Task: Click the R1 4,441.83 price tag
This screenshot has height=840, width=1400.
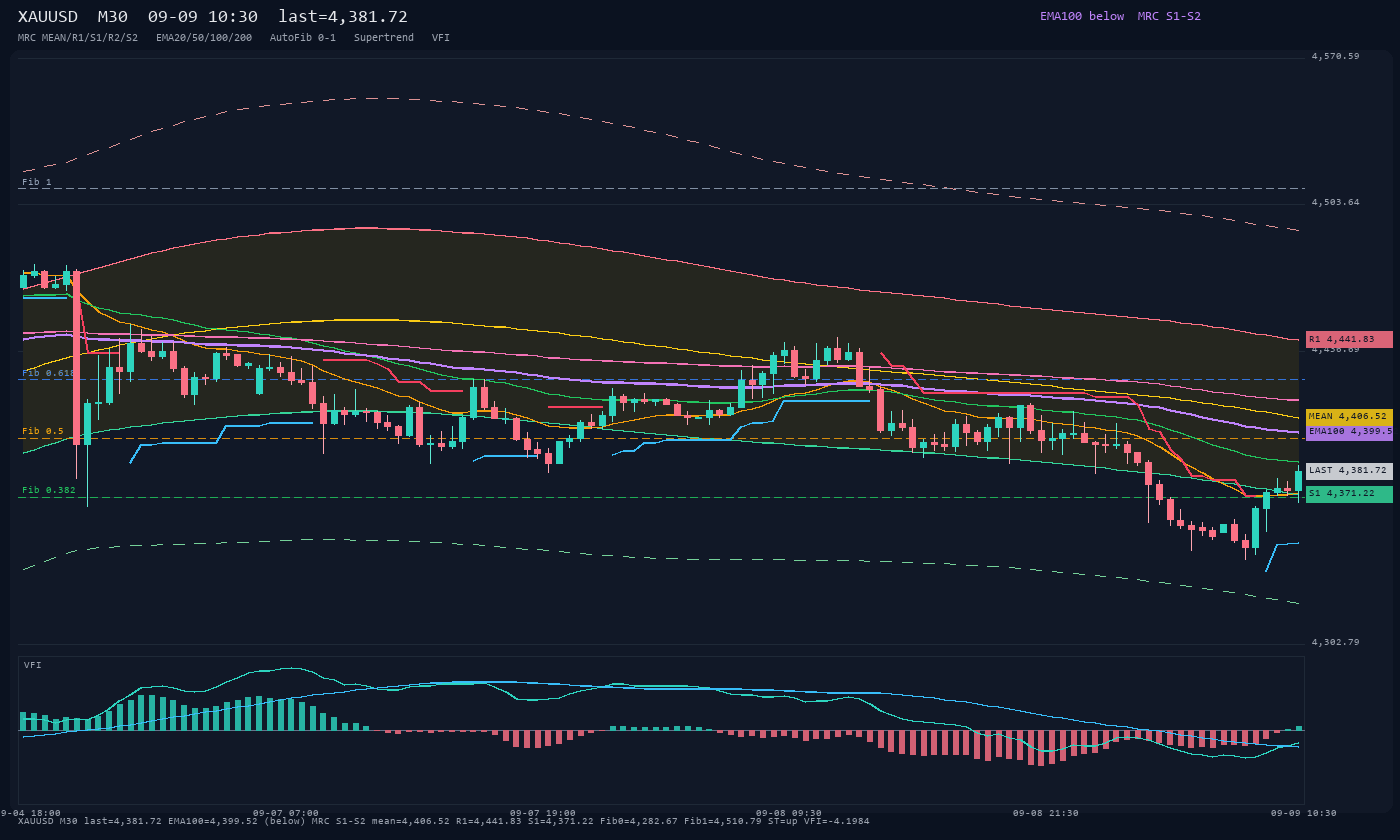Action: point(1349,339)
